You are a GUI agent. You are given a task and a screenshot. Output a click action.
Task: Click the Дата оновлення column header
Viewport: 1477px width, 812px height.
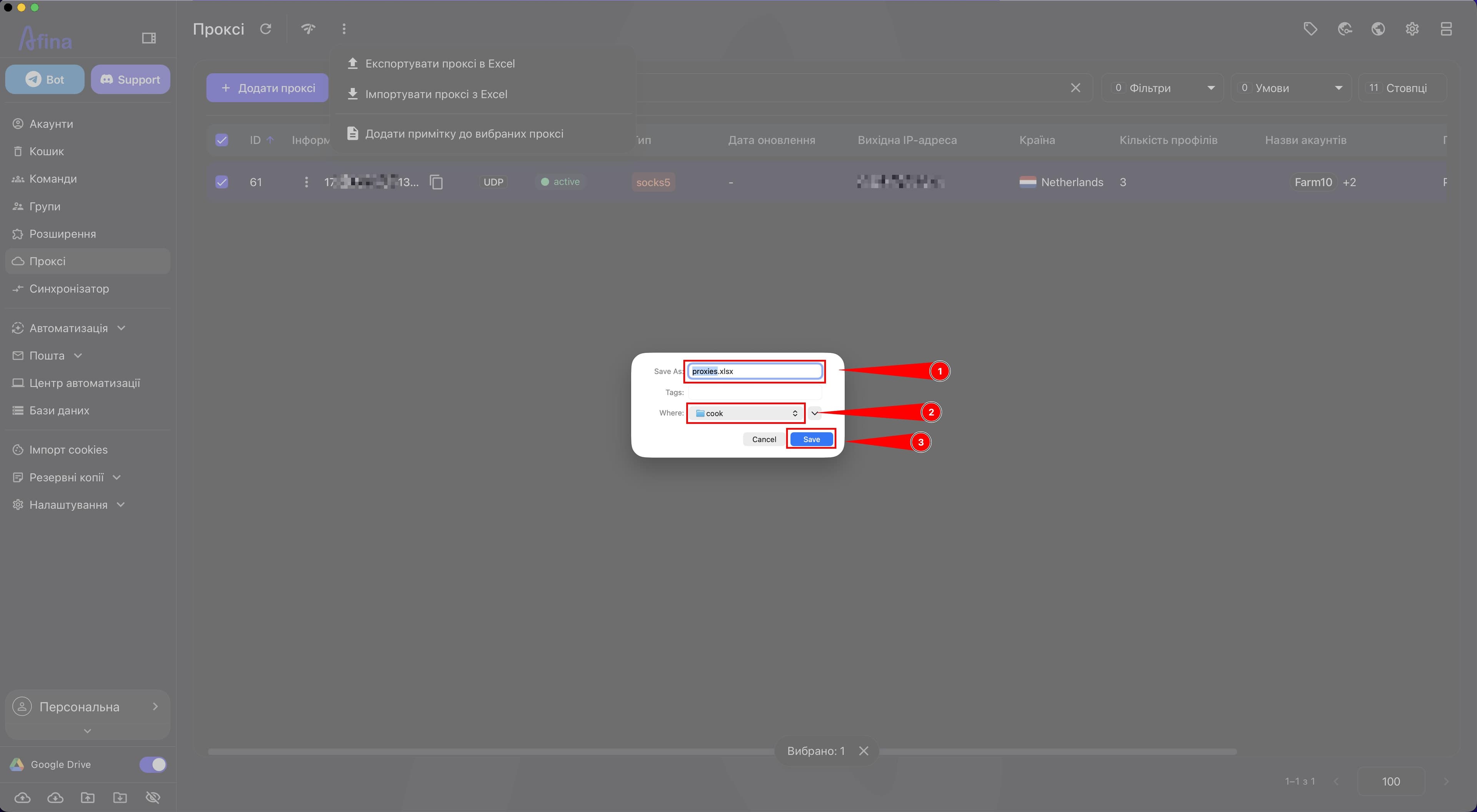pos(771,140)
